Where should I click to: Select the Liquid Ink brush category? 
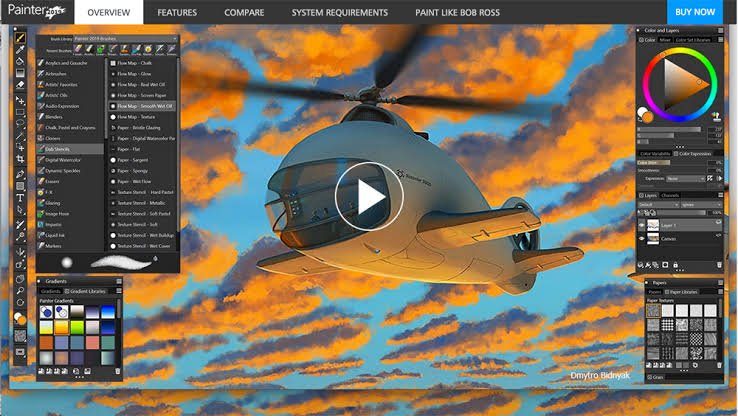[x=70, y=235]
